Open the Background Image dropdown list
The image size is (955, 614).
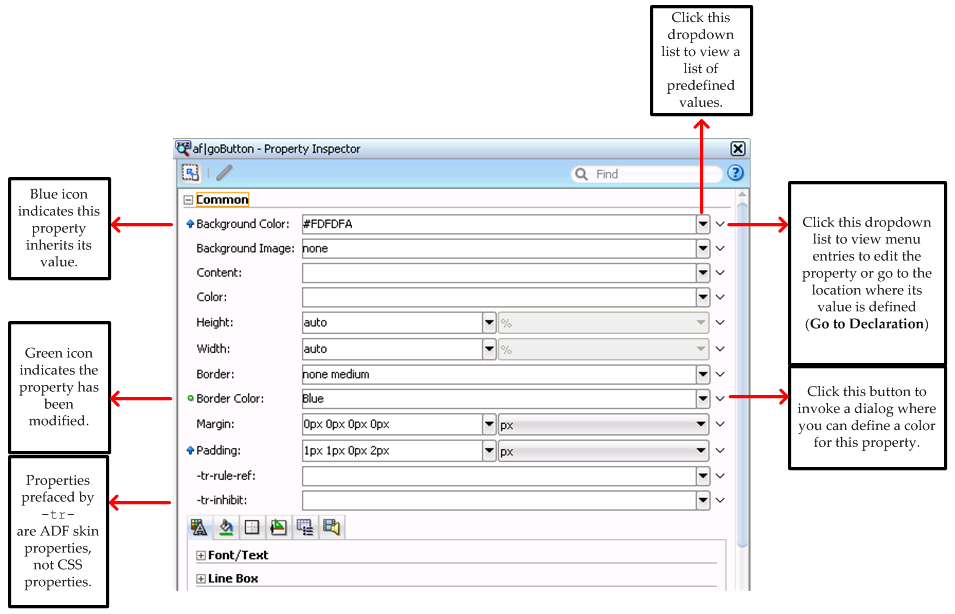point(703,248)
